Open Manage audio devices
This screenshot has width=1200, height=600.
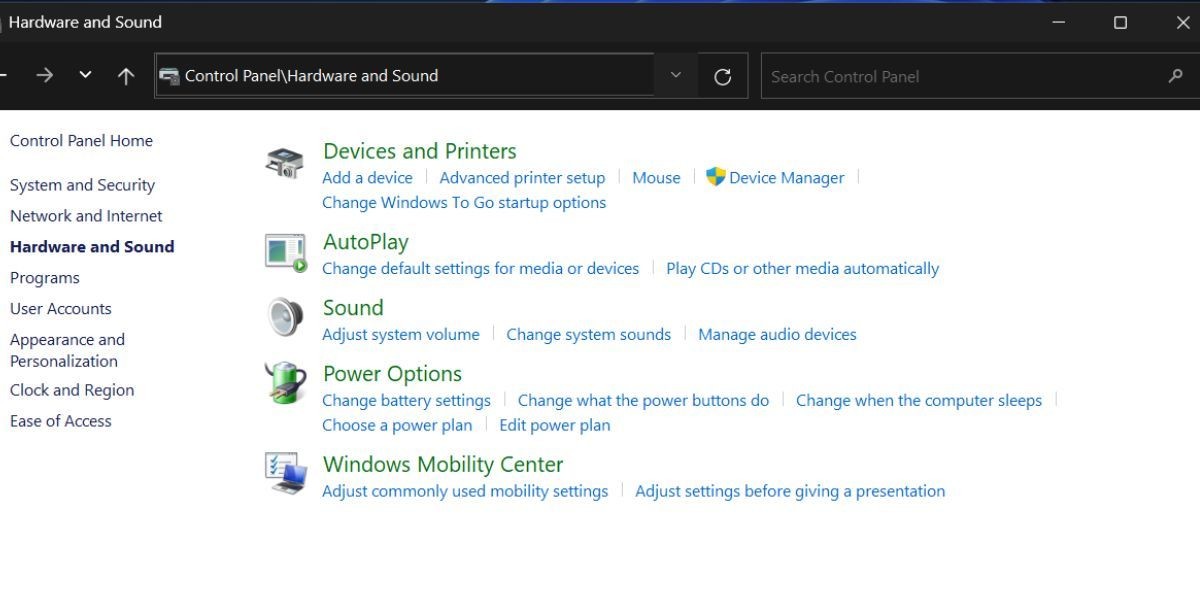pyautogui.click(x=777, y=335)
